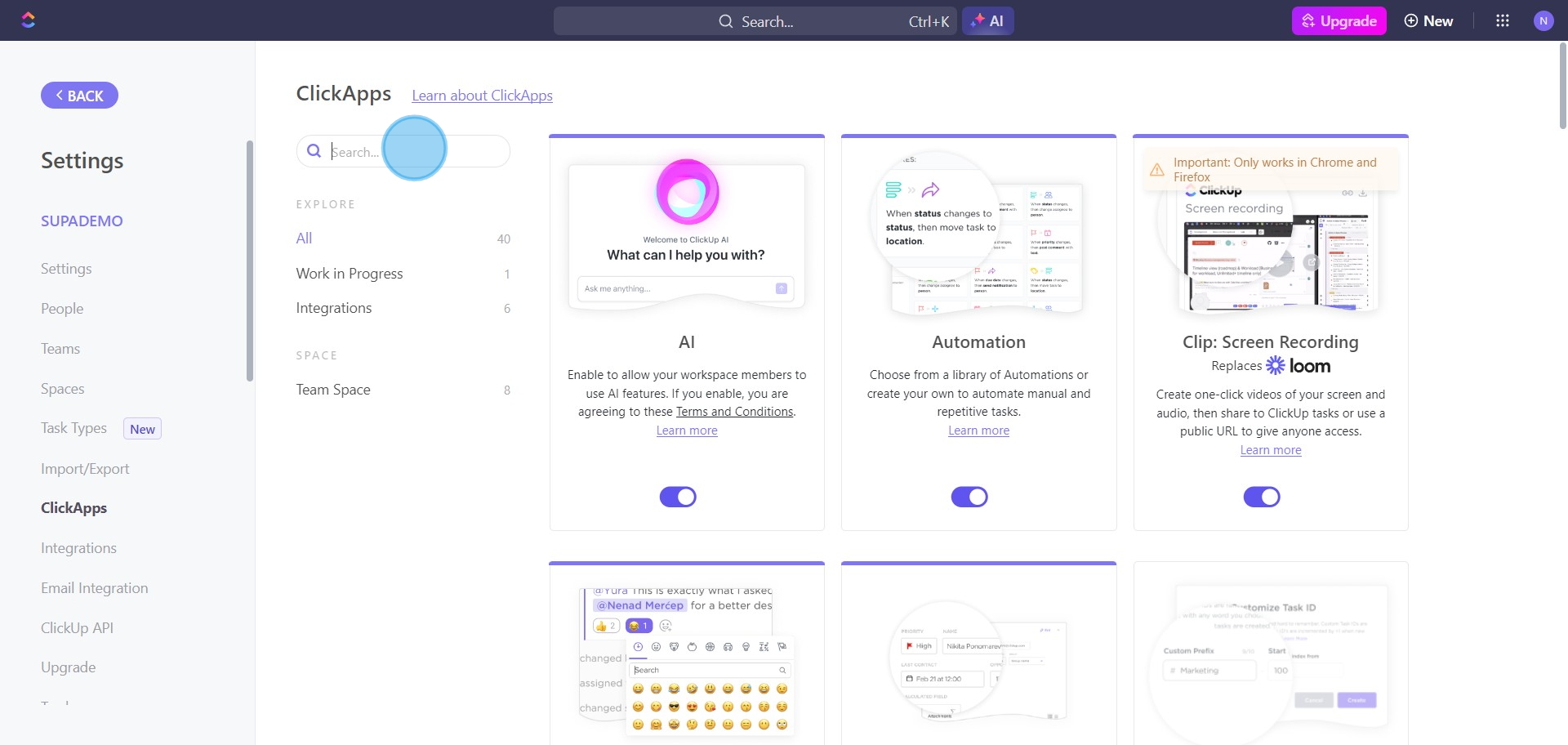The width and height of the screenshot is (1568, 745).
Task: Select ClickApps in the settings sidebar
Action: point(73,508)
